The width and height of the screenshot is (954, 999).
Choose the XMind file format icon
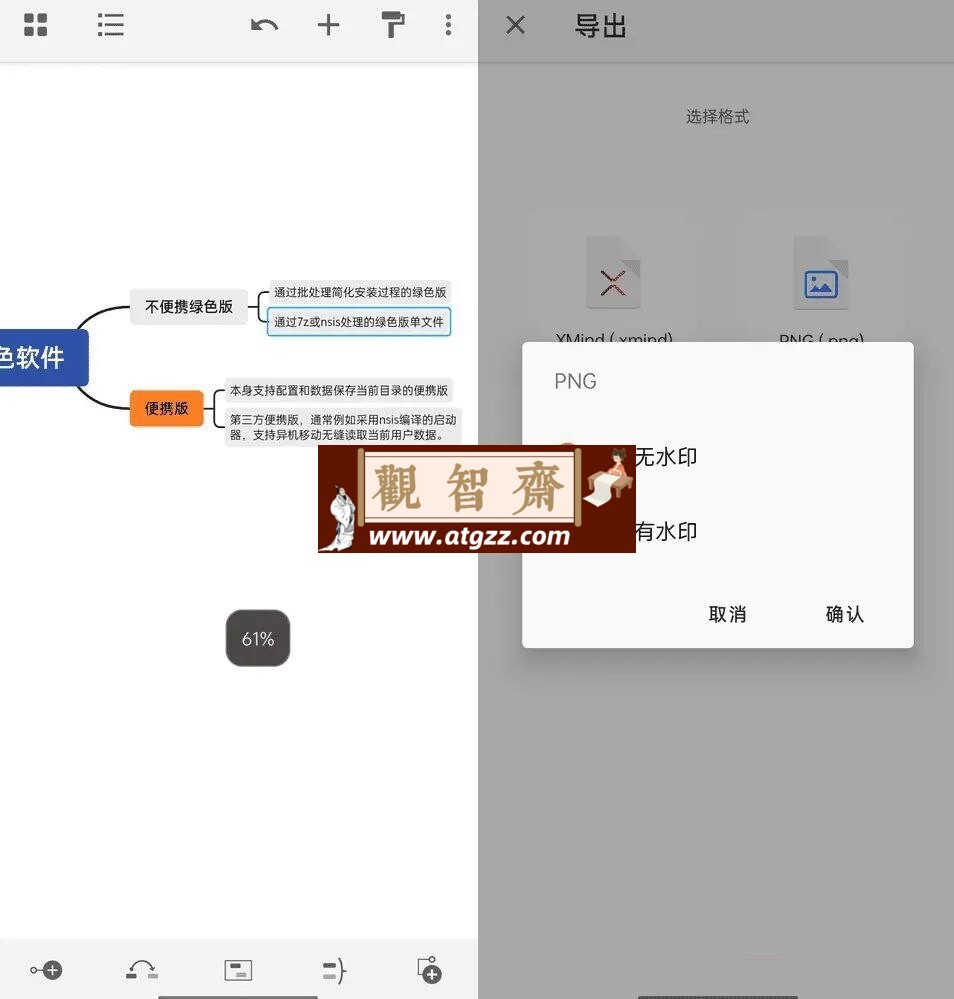pos(613,273)
